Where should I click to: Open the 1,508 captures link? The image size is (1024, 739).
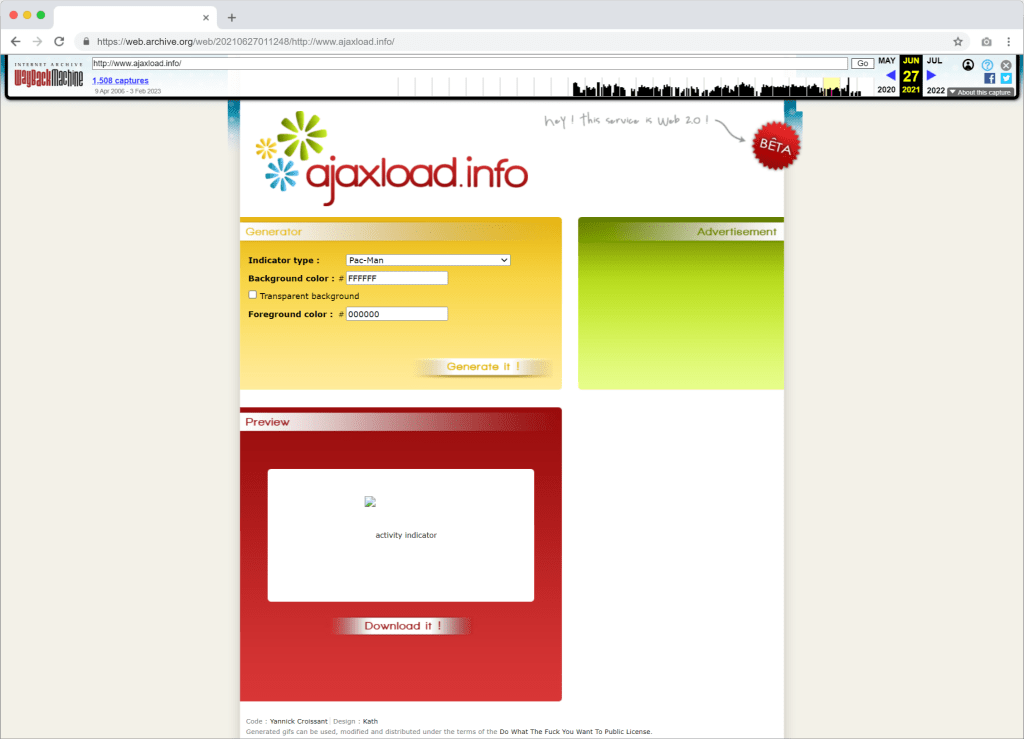click(120, 80)
